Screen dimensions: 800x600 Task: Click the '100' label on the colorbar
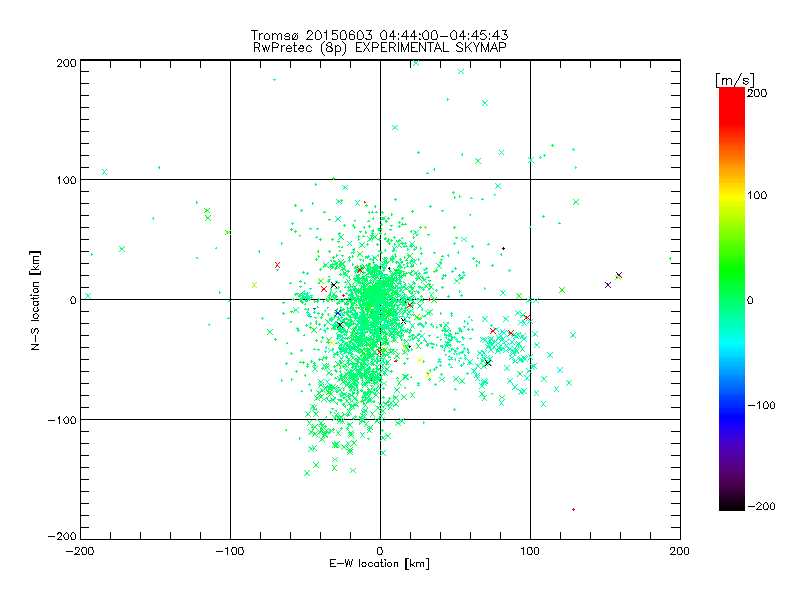click(757, 195)
